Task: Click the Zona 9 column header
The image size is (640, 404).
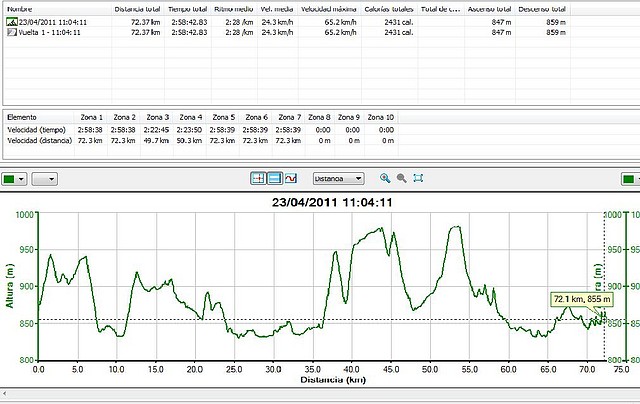Action: [349, 117]
